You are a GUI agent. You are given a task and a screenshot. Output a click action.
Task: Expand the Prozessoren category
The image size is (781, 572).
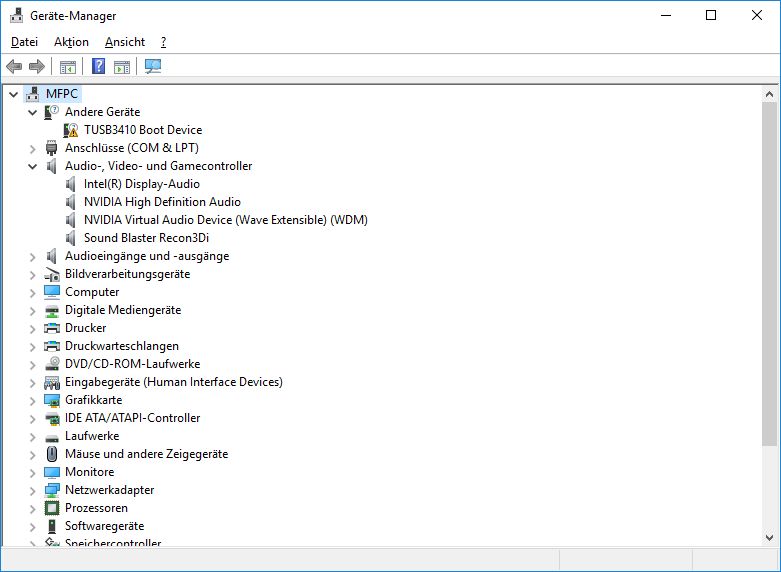coord(32,508)
